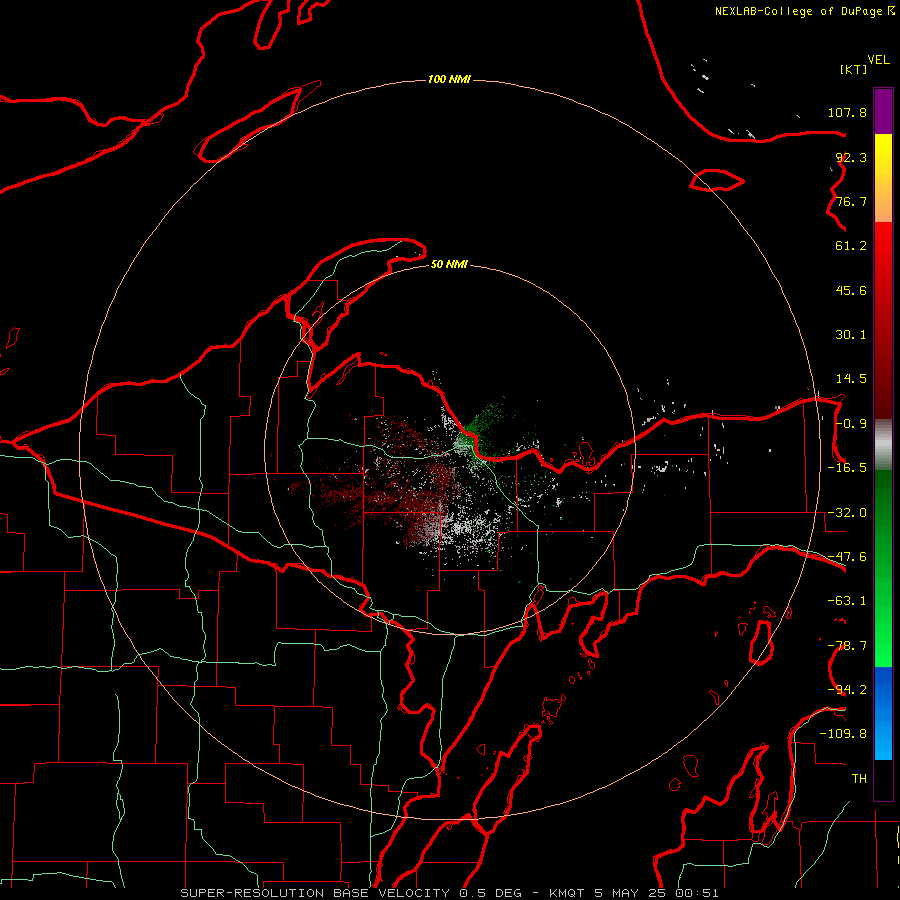Image resolution: width=900 pixels, height=900 pixels.
Task: Click the VEL legend title
Action: pyautogui.click(x=878, y=60)
